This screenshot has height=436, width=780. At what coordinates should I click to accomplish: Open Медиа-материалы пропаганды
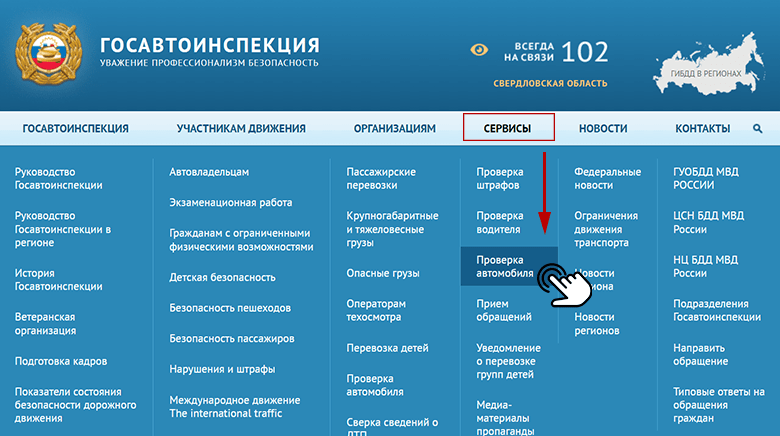tap(505, 417)
